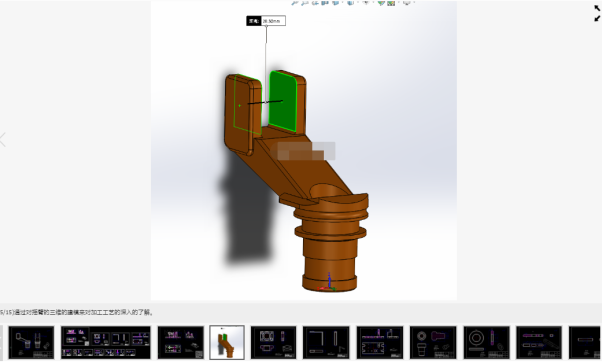Open the wide thumbnail with many small drawings

coord(106,342)
